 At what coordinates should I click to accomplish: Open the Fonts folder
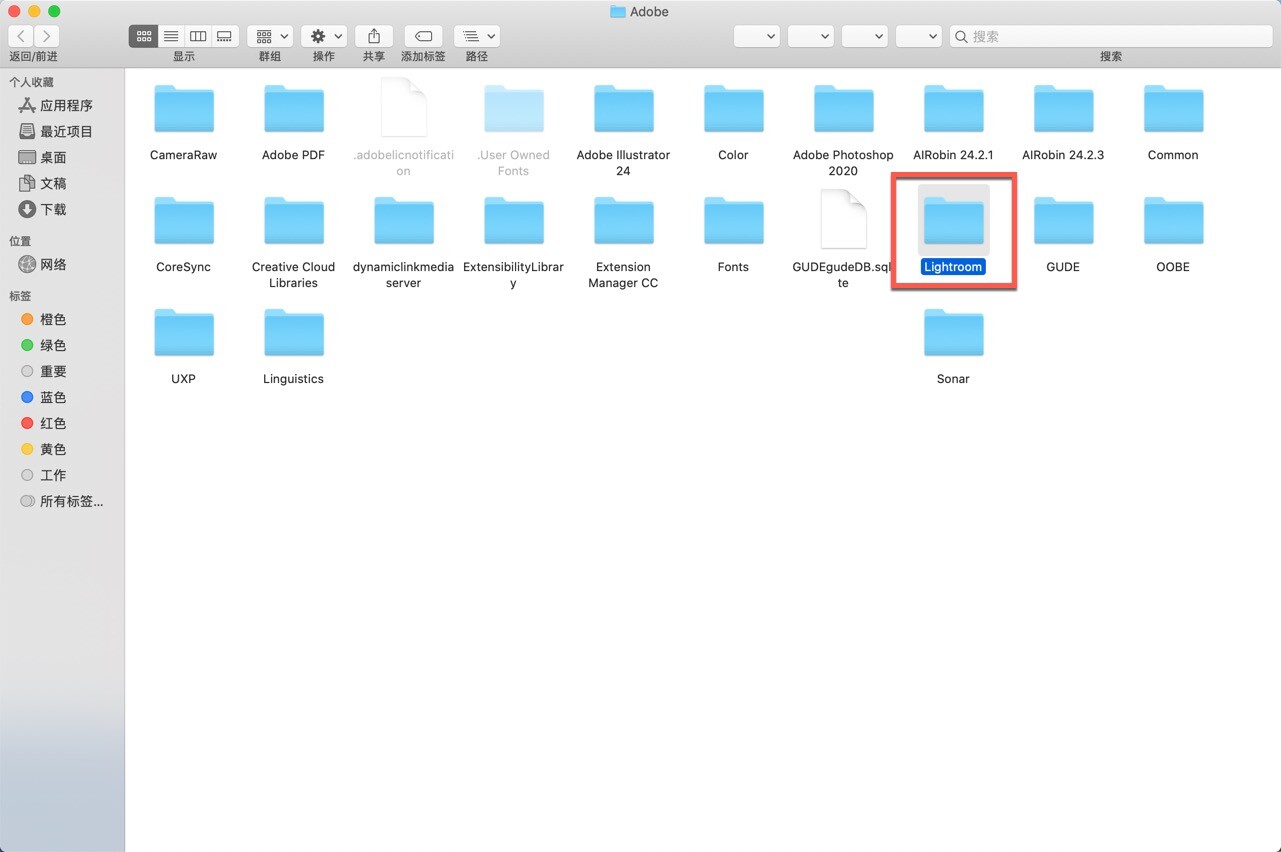coord(733,222)
